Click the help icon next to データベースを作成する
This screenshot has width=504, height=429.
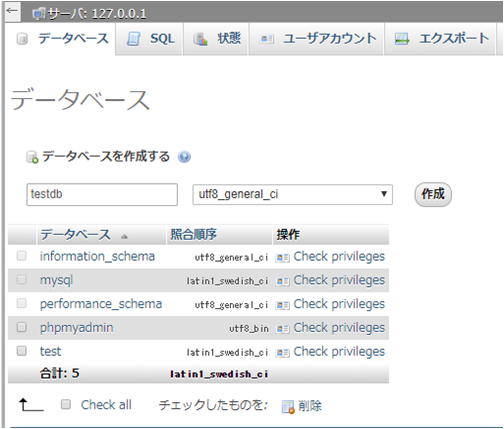(184, 157)
